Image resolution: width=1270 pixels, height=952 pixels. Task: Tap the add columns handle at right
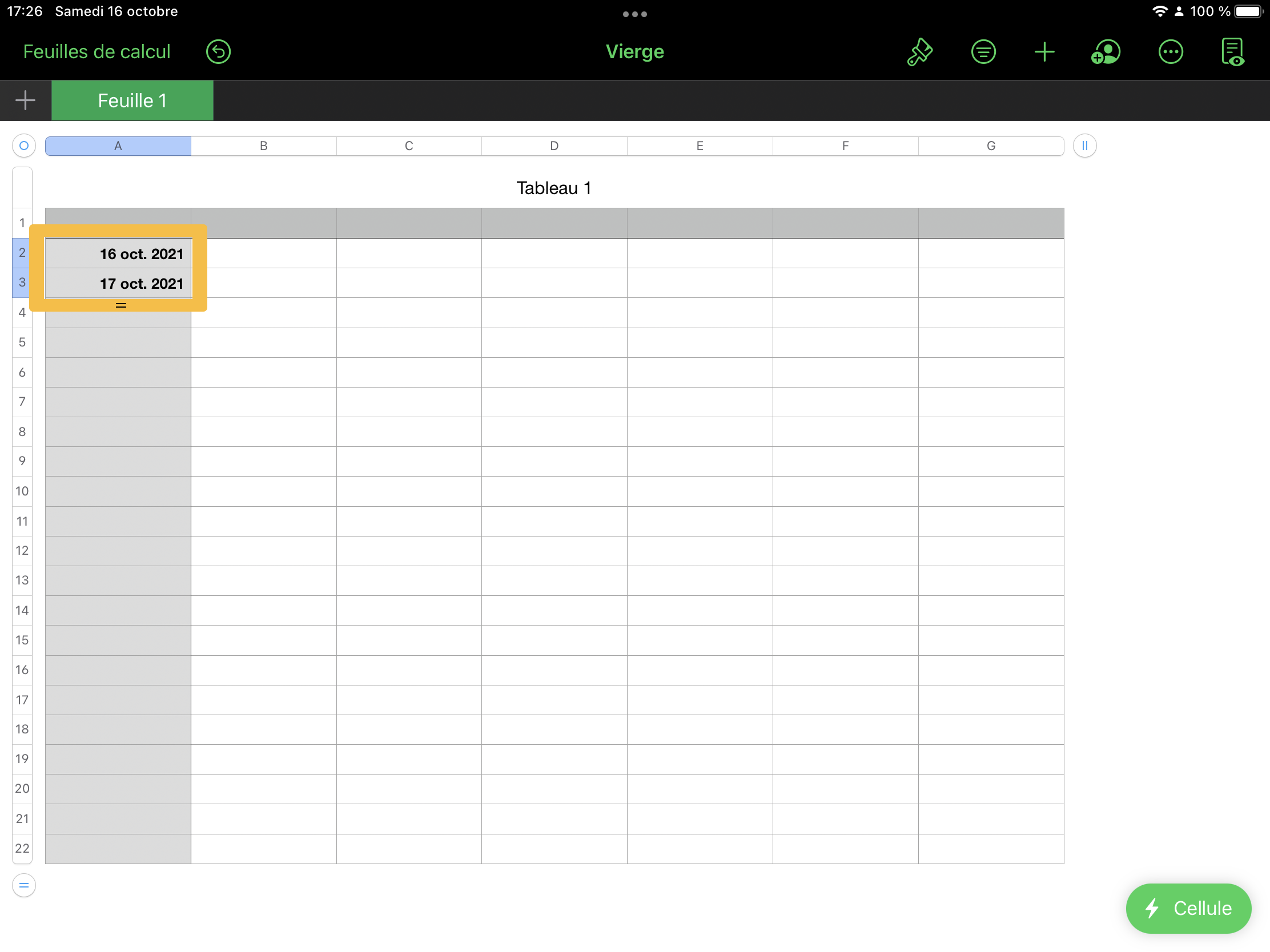click(x=1084, y=146)
